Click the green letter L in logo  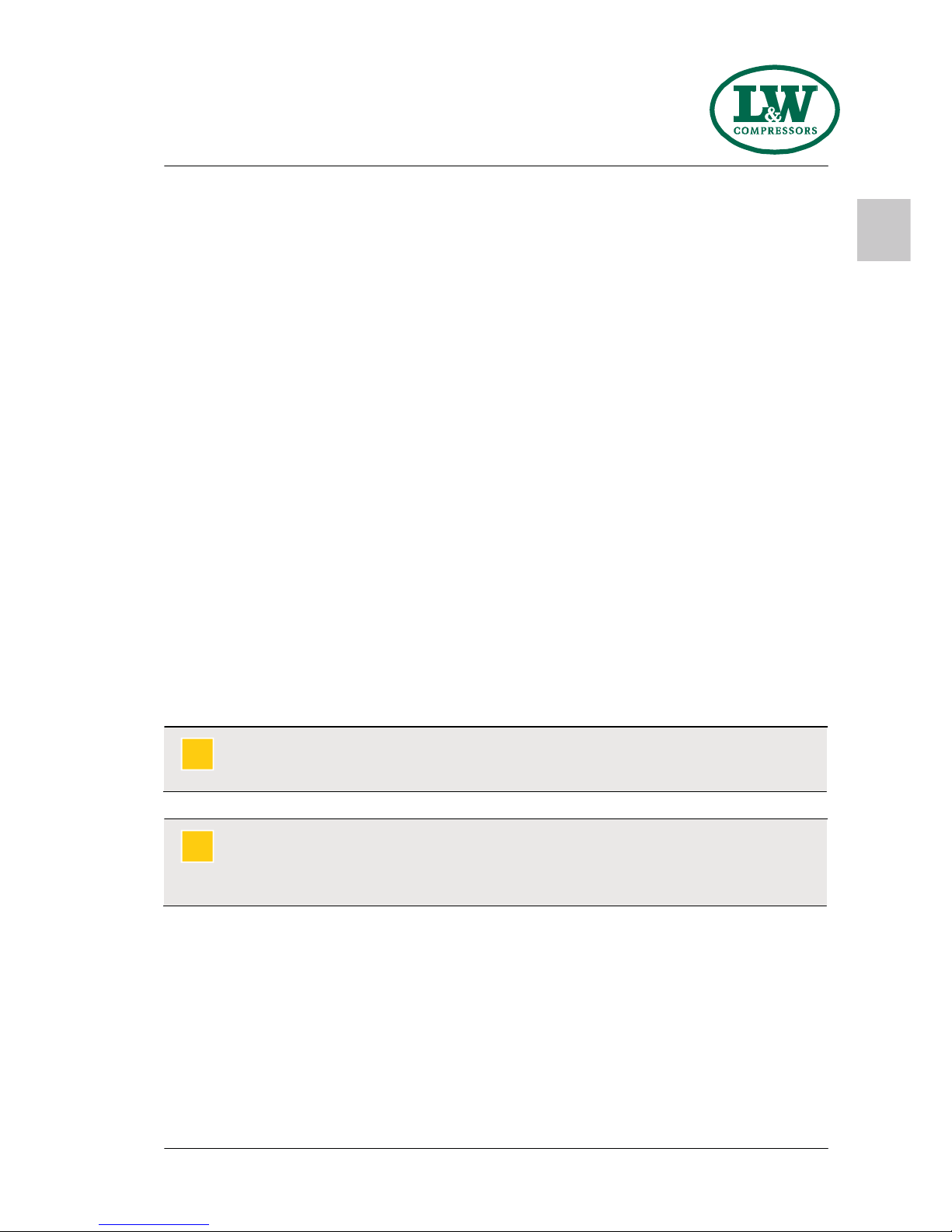[749, 103]
